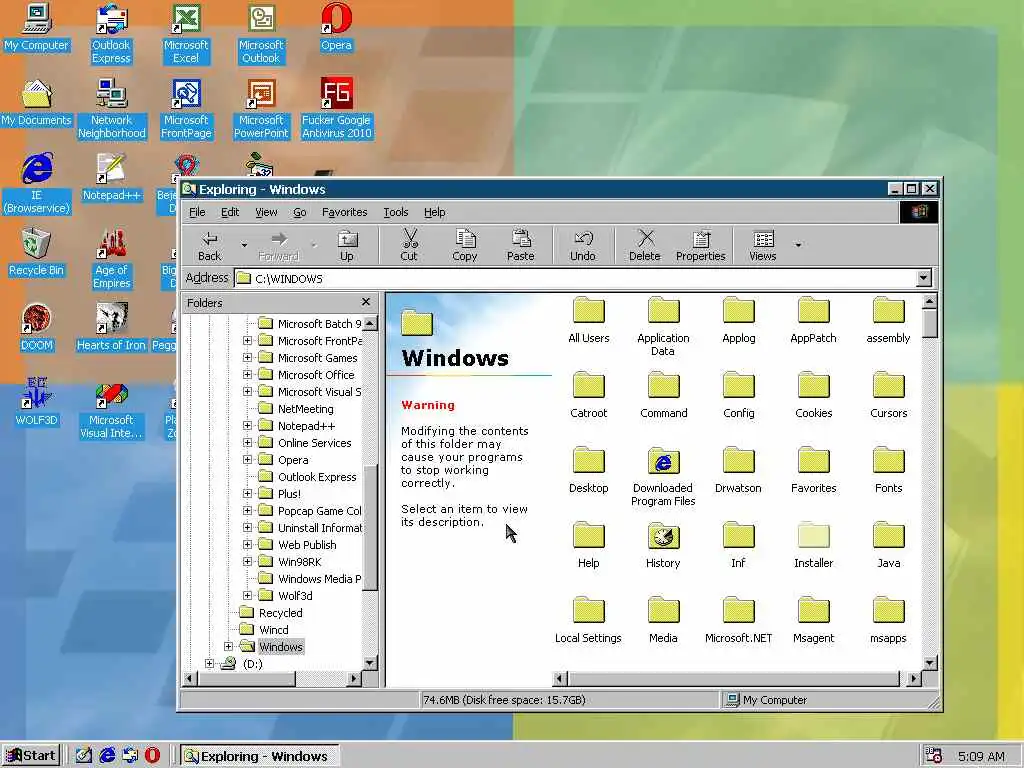Open the Address bar dropdown
The width and height of the screenshot is (1024, 768).
923,278
